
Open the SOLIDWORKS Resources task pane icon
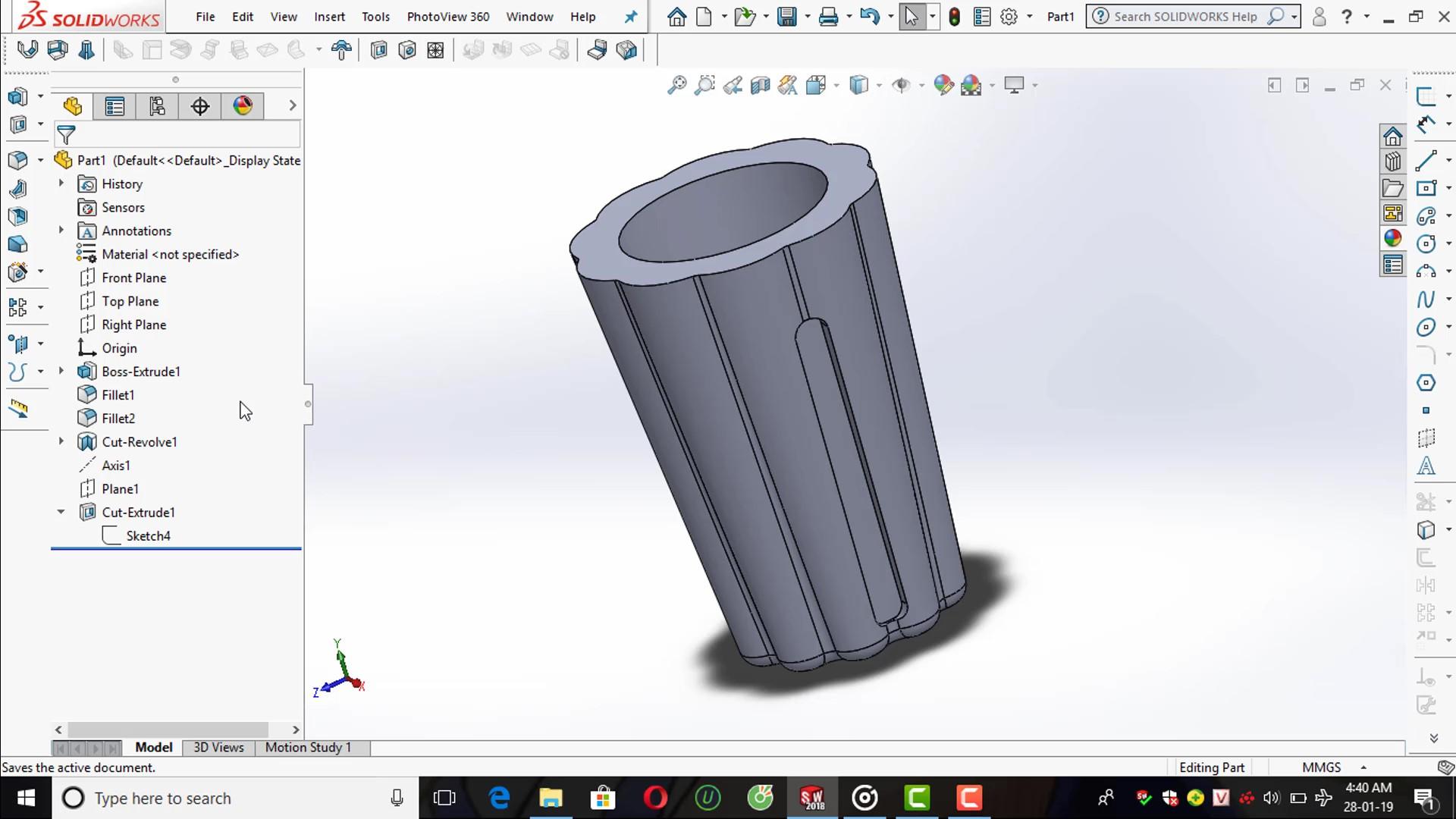tap(1394, 137)
